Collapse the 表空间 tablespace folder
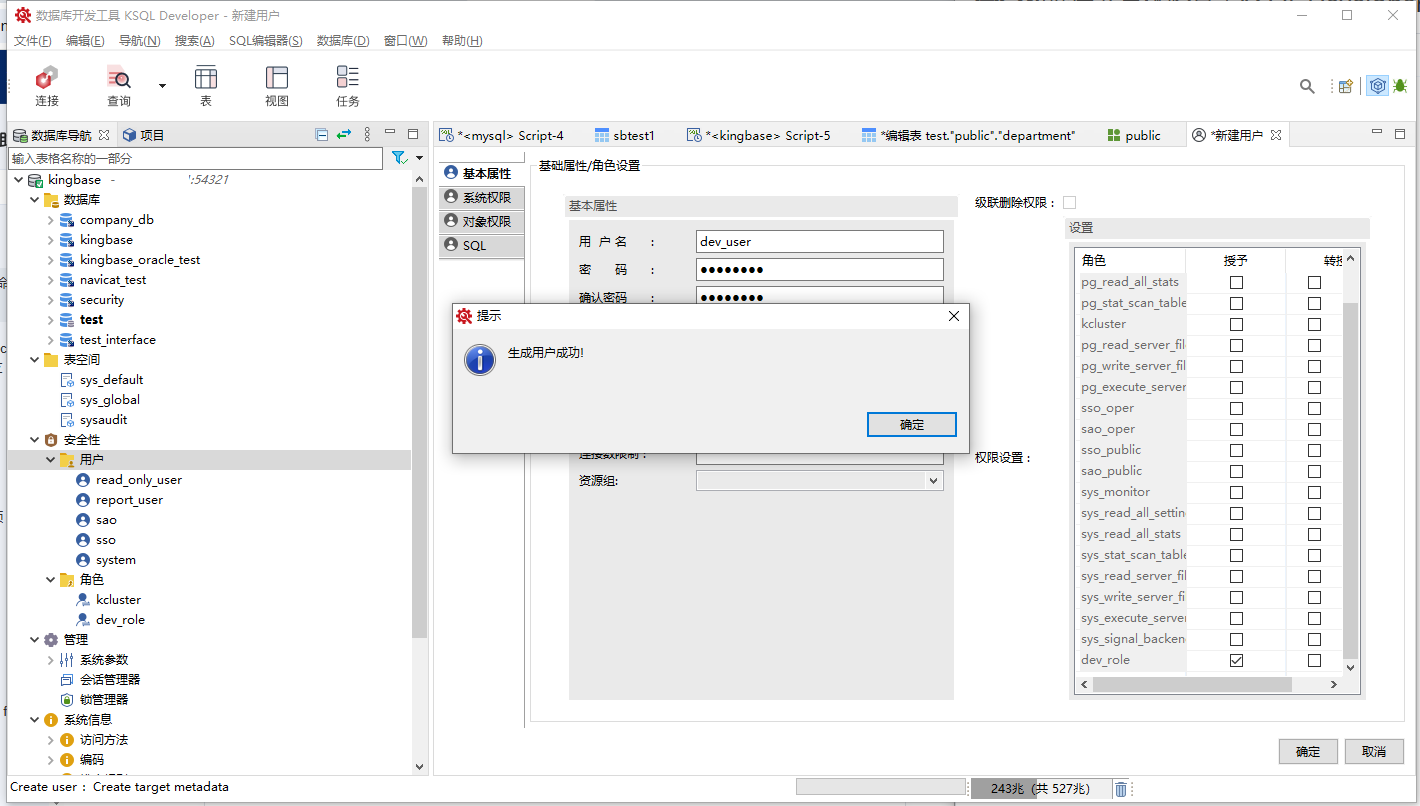Screen dimensions: 1420x806 pyautogui.click(x=34, y=360)
